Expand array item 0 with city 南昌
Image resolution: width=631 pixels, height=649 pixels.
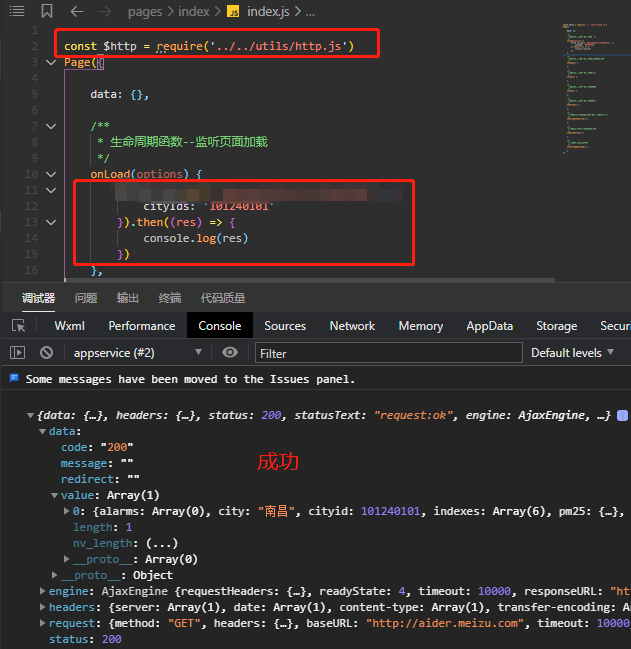[x=66, y=511]
